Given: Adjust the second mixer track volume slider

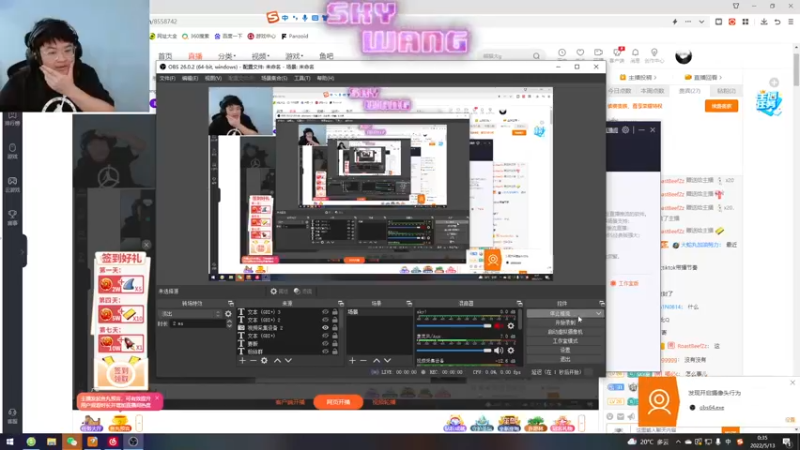Looking at the screenshot, I should pos(454,351).
